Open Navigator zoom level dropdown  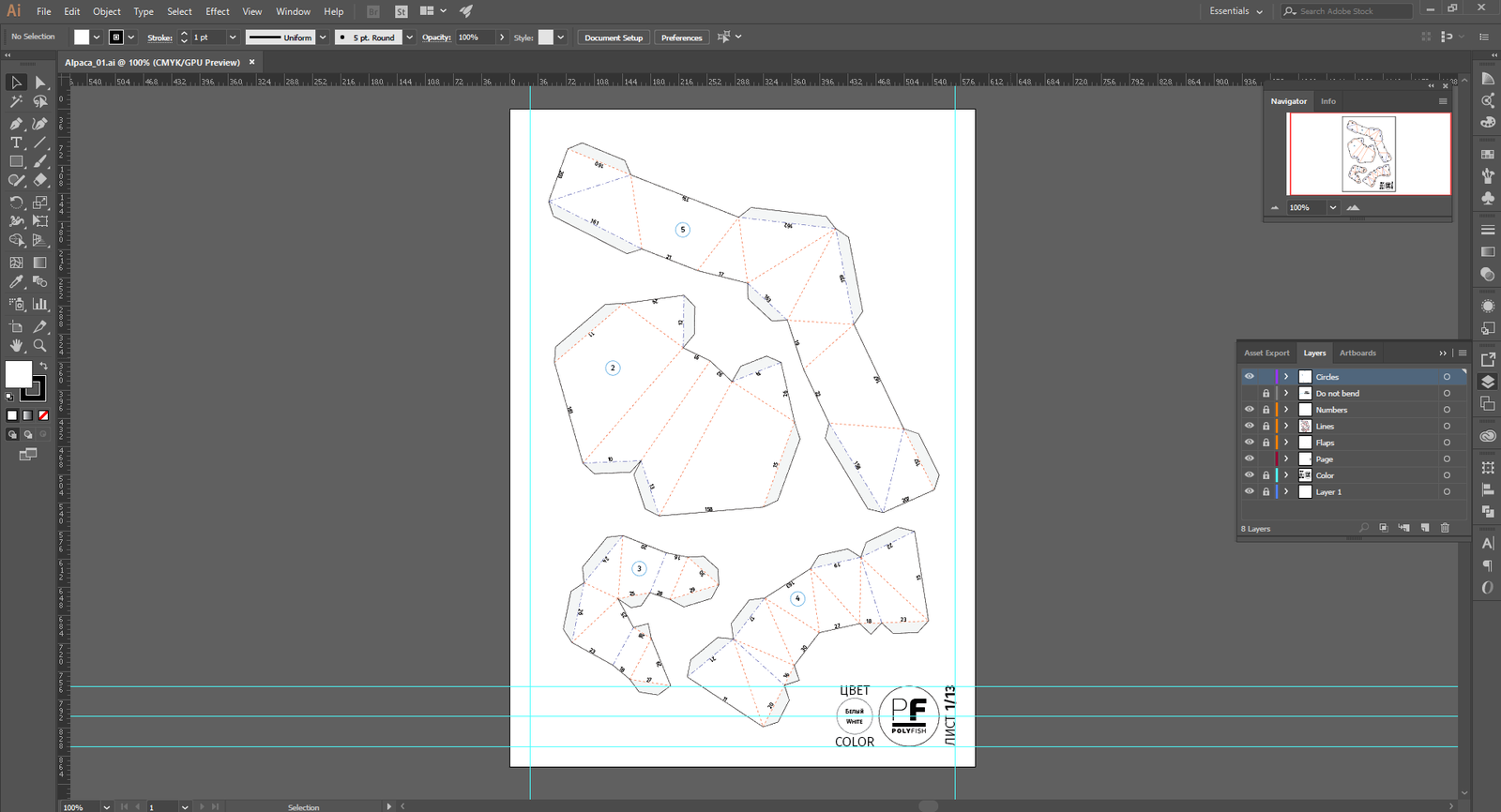[1333, 207]
